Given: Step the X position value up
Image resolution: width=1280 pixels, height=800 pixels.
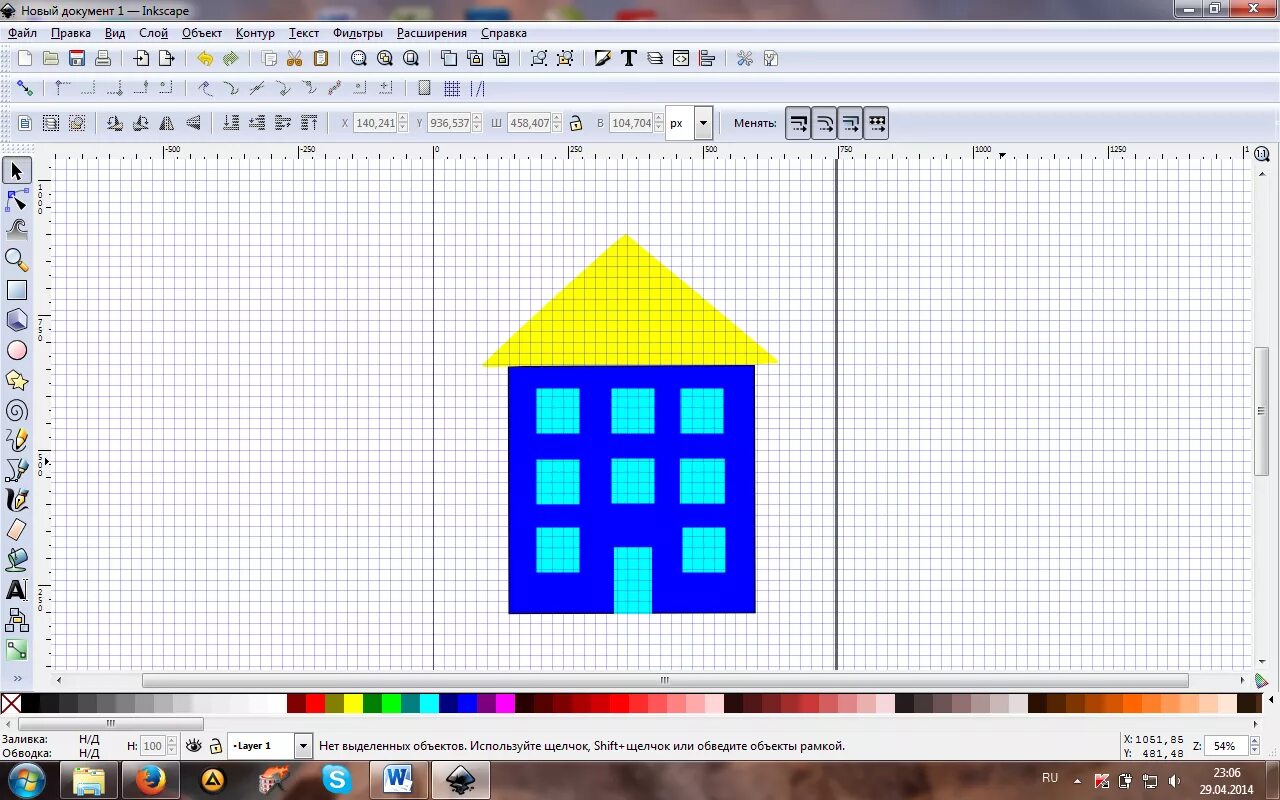Looking at the screenshot, I should (x=403, y=118).
